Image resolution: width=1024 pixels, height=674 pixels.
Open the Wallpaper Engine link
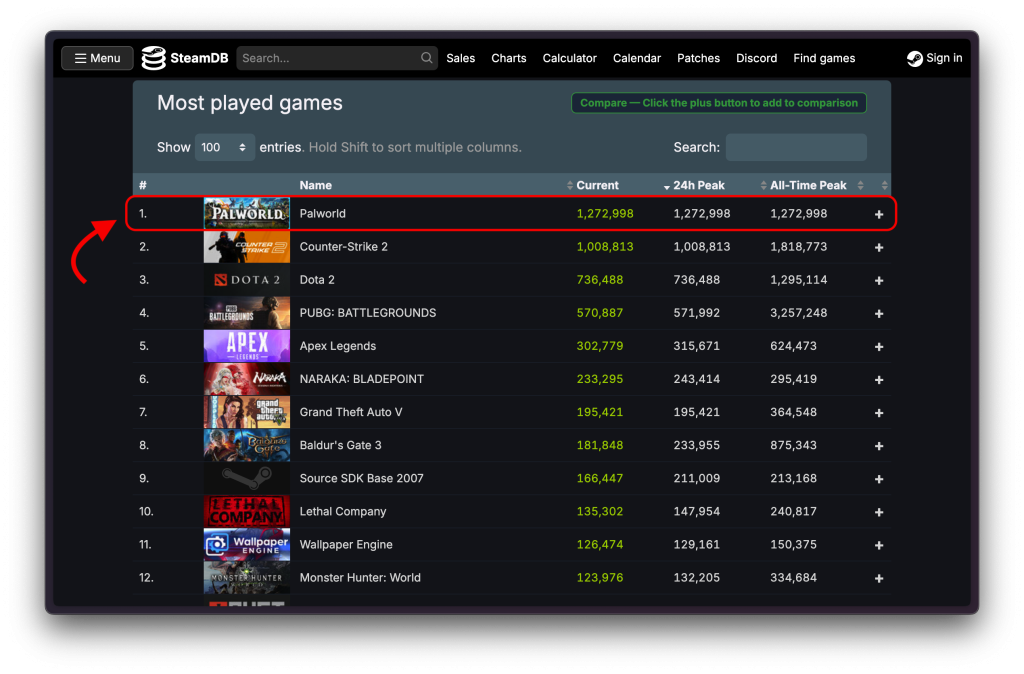pyautogui.click(x=346, y=545)
